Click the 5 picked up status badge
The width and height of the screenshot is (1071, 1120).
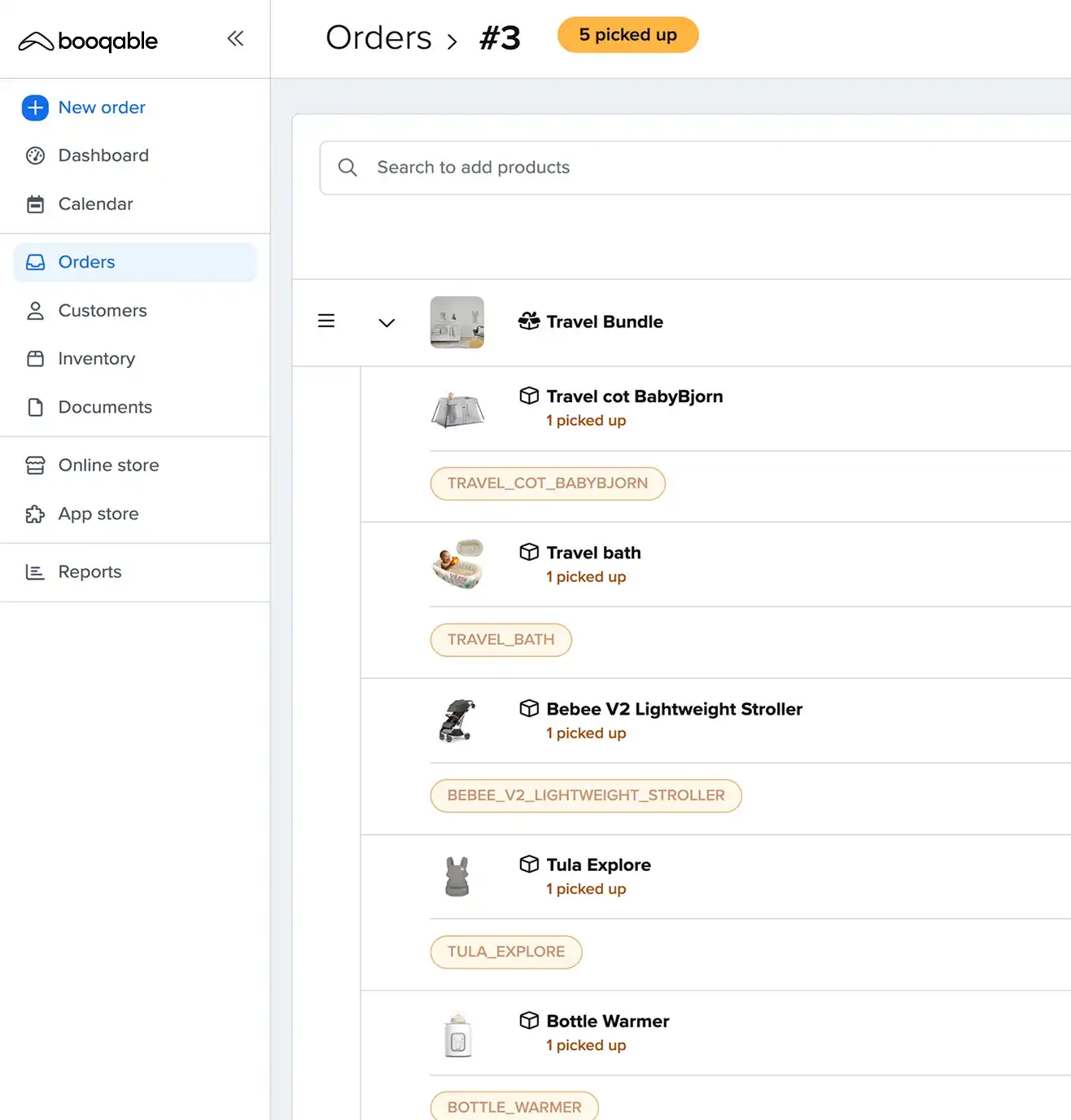(627, 35)
